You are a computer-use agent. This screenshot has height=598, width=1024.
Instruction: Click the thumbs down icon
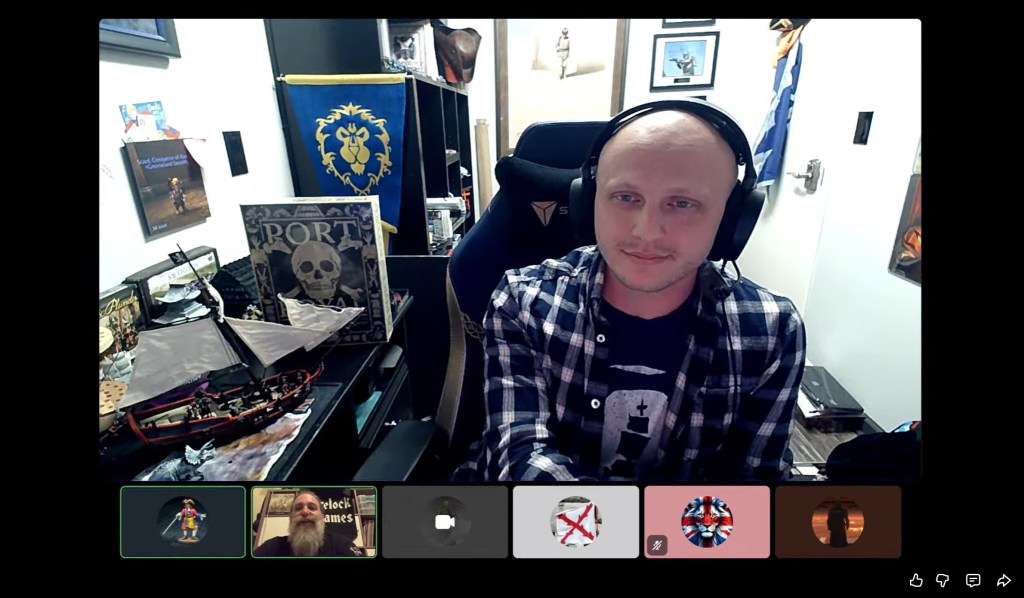point(942,580)
